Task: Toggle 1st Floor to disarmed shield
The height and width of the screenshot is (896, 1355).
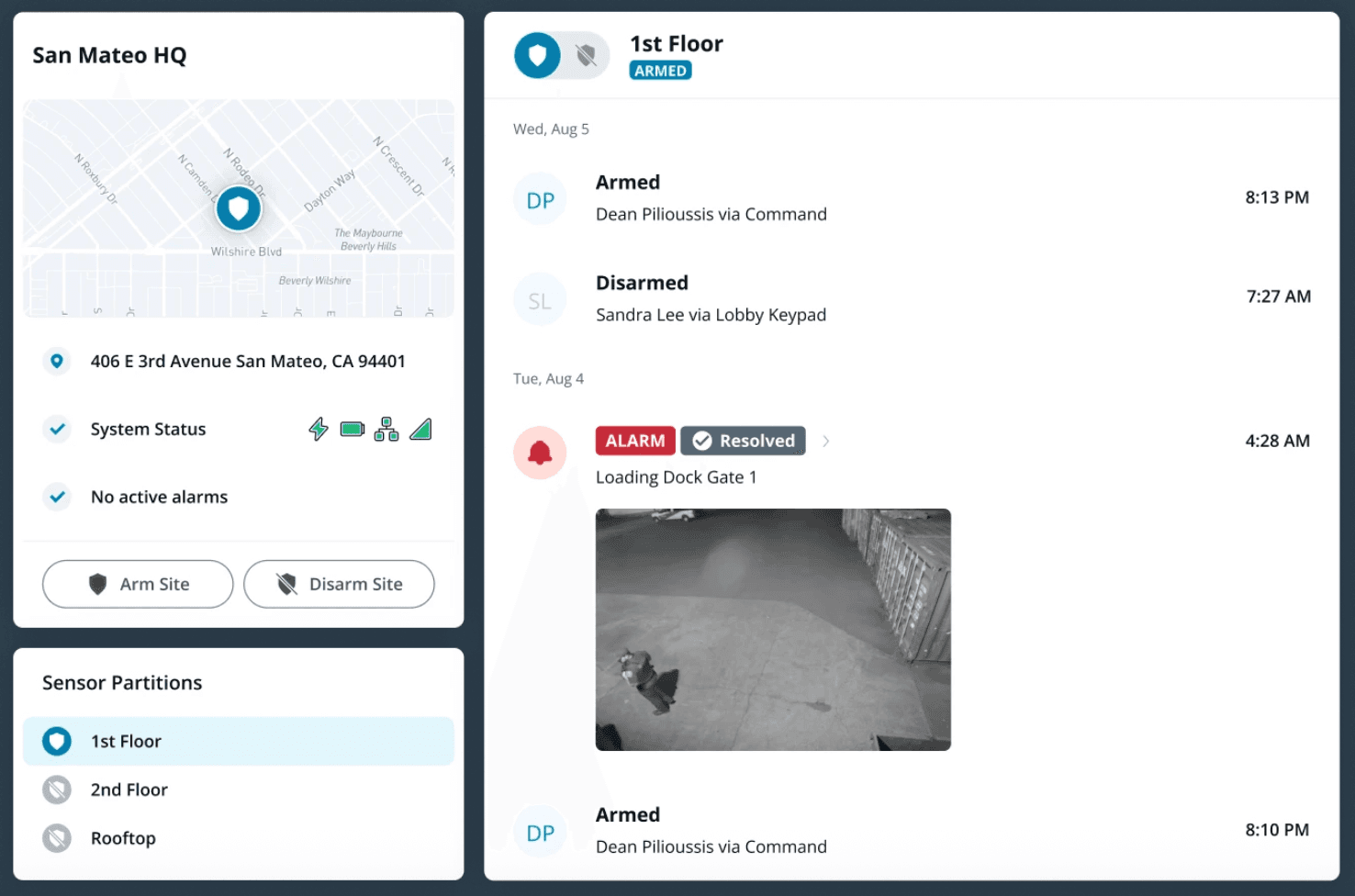Action: [587, 55]
